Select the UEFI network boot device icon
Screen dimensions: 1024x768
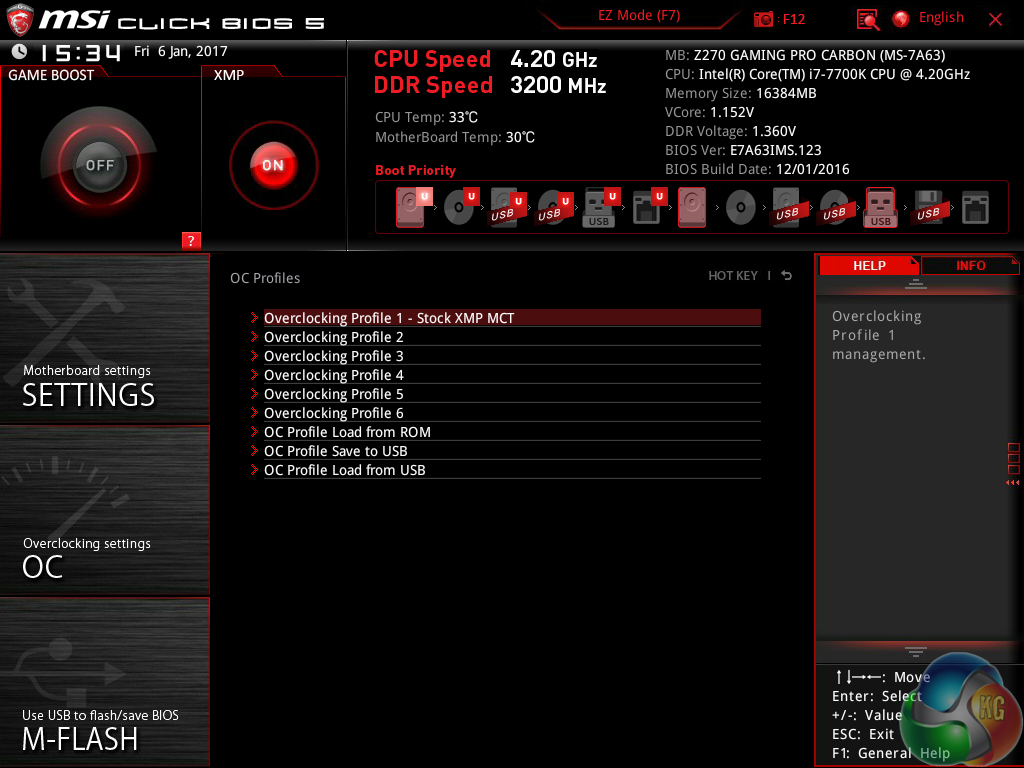point(648,208)
